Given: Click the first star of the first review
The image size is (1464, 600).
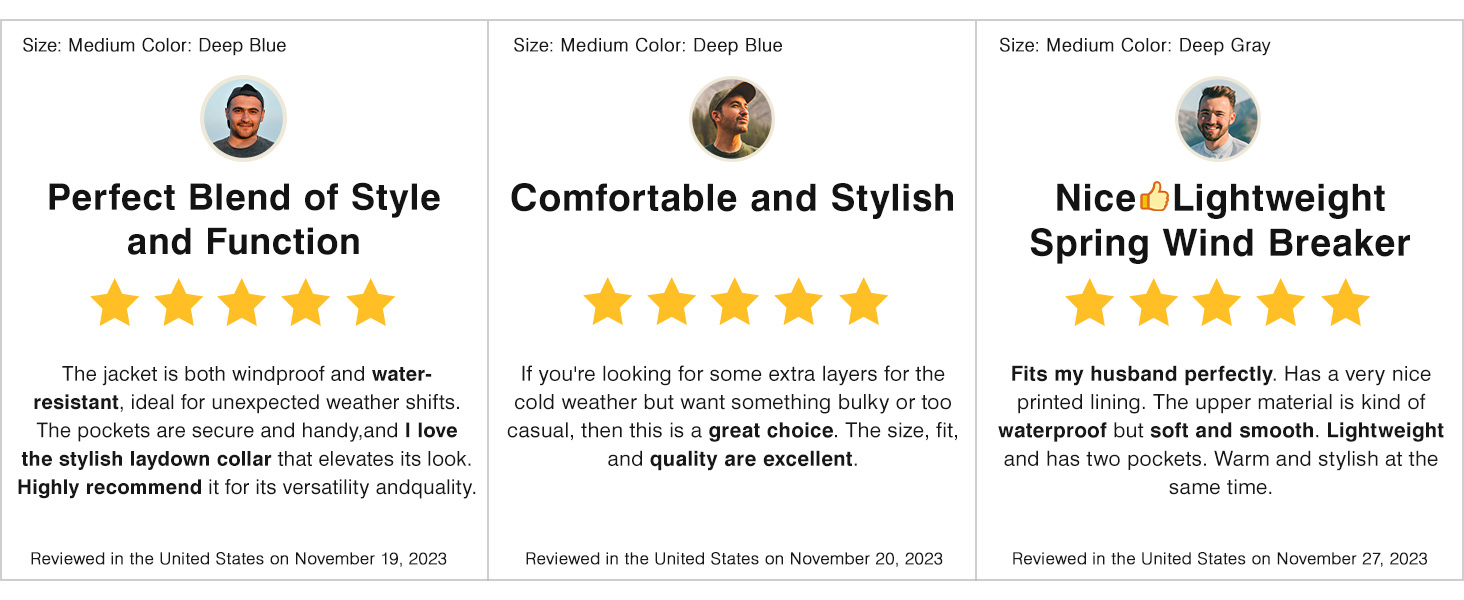Looking at the screenshot, I should [114, 303].
